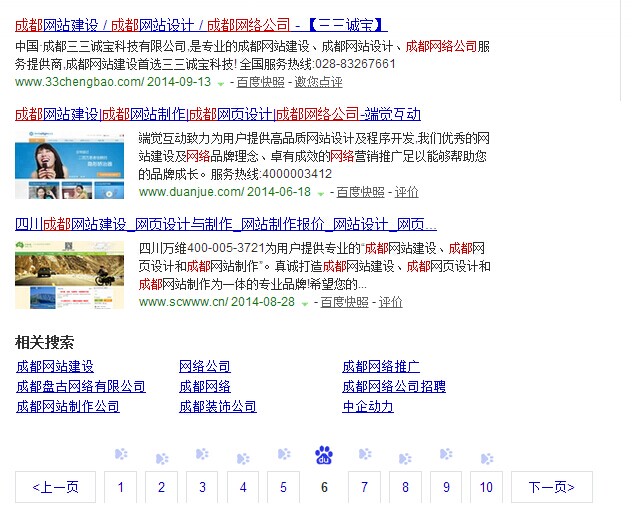
Task: Click the www.scwww.cn URL text
Action: pyautogui.click(x=183, y=302)
